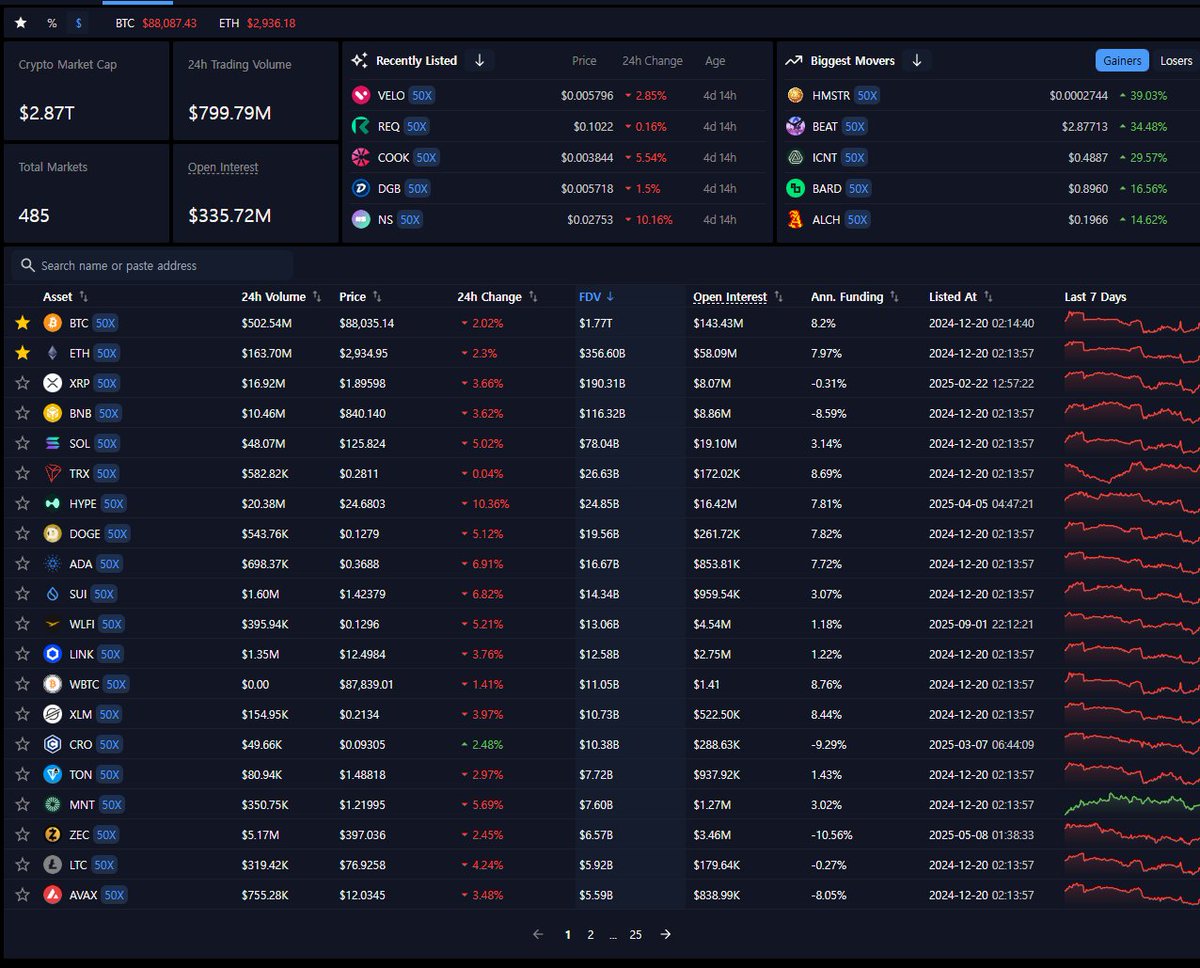
Task: Go to previous page arrow
Action: (x=538, y=935)
